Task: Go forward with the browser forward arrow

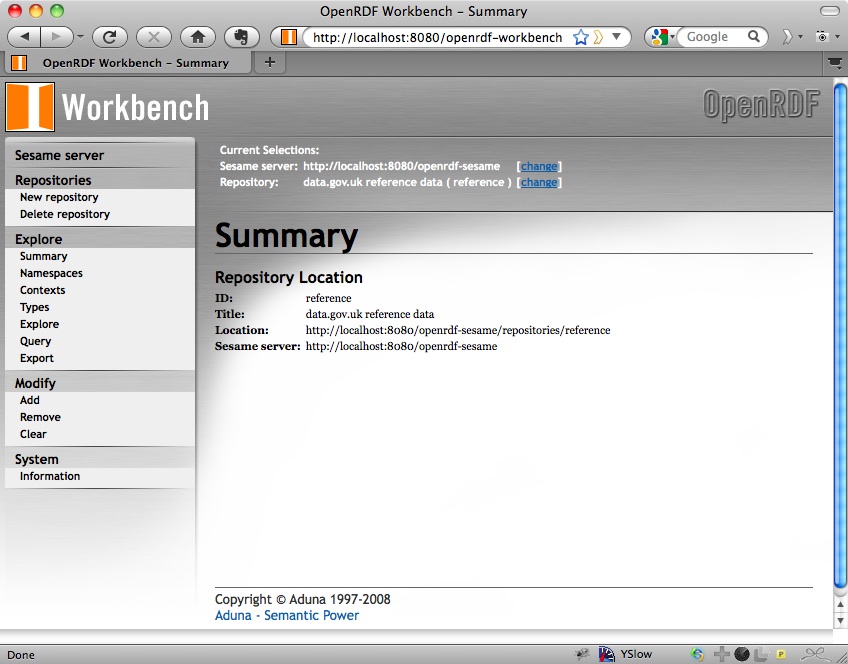Action: (x=56, y=37)
